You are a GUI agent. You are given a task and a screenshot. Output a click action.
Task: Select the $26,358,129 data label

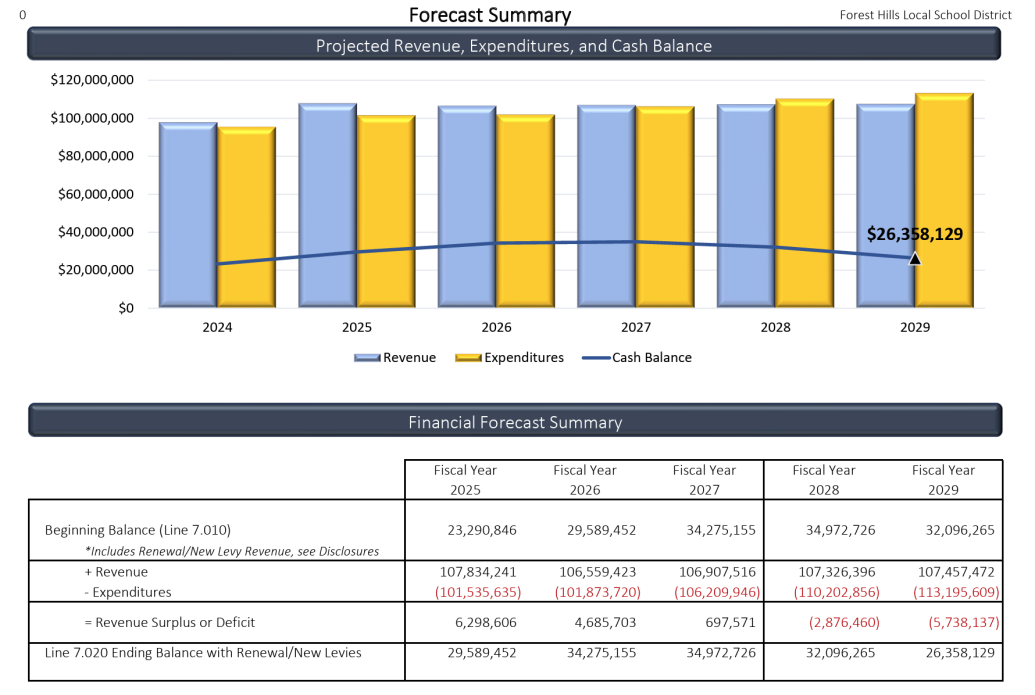[914, 233]
